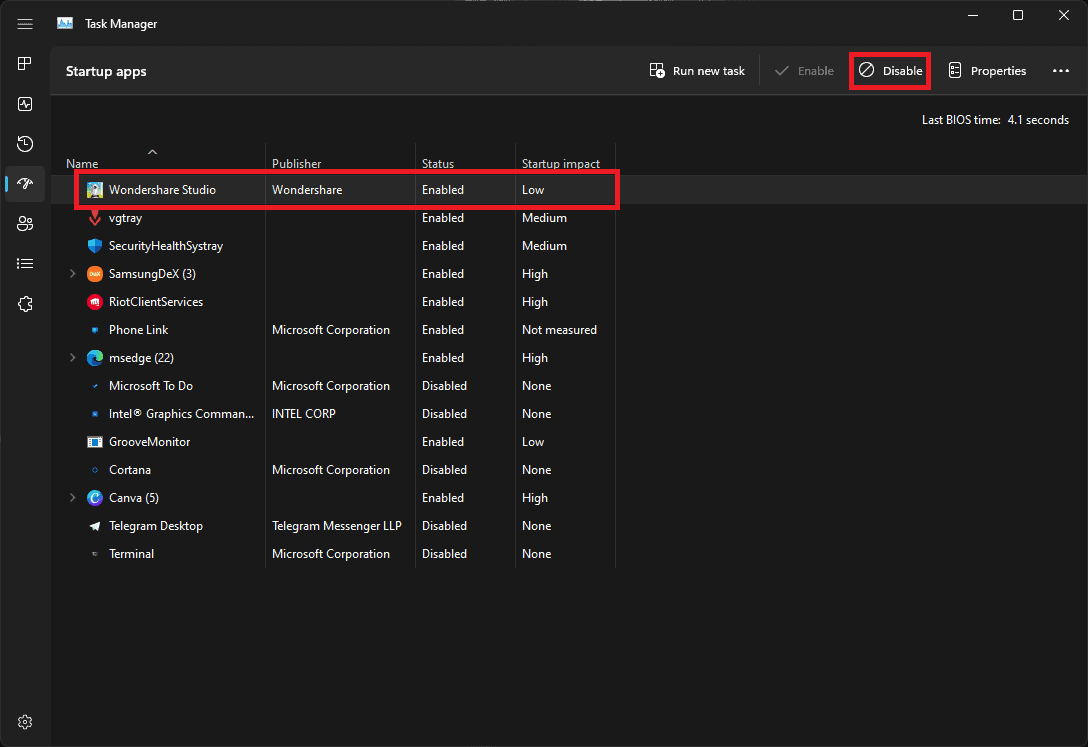Click Run new task button
The image size is (1088, 747).
(697, 71)
